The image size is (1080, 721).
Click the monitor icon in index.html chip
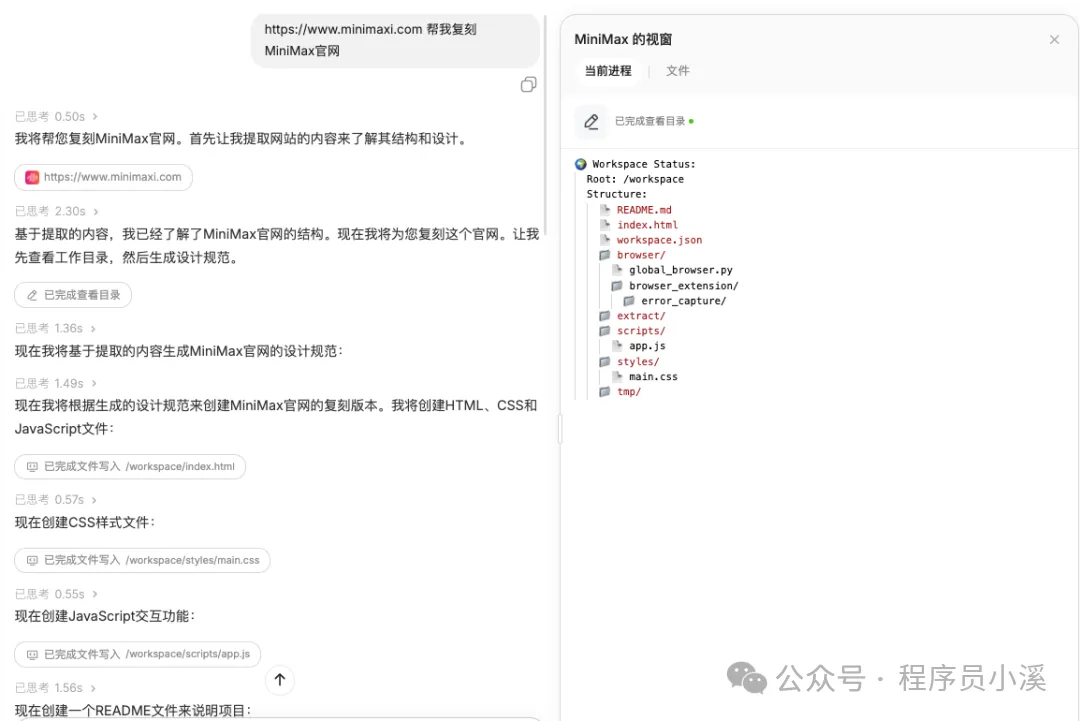pyautogui.click(x=32, y=467)
